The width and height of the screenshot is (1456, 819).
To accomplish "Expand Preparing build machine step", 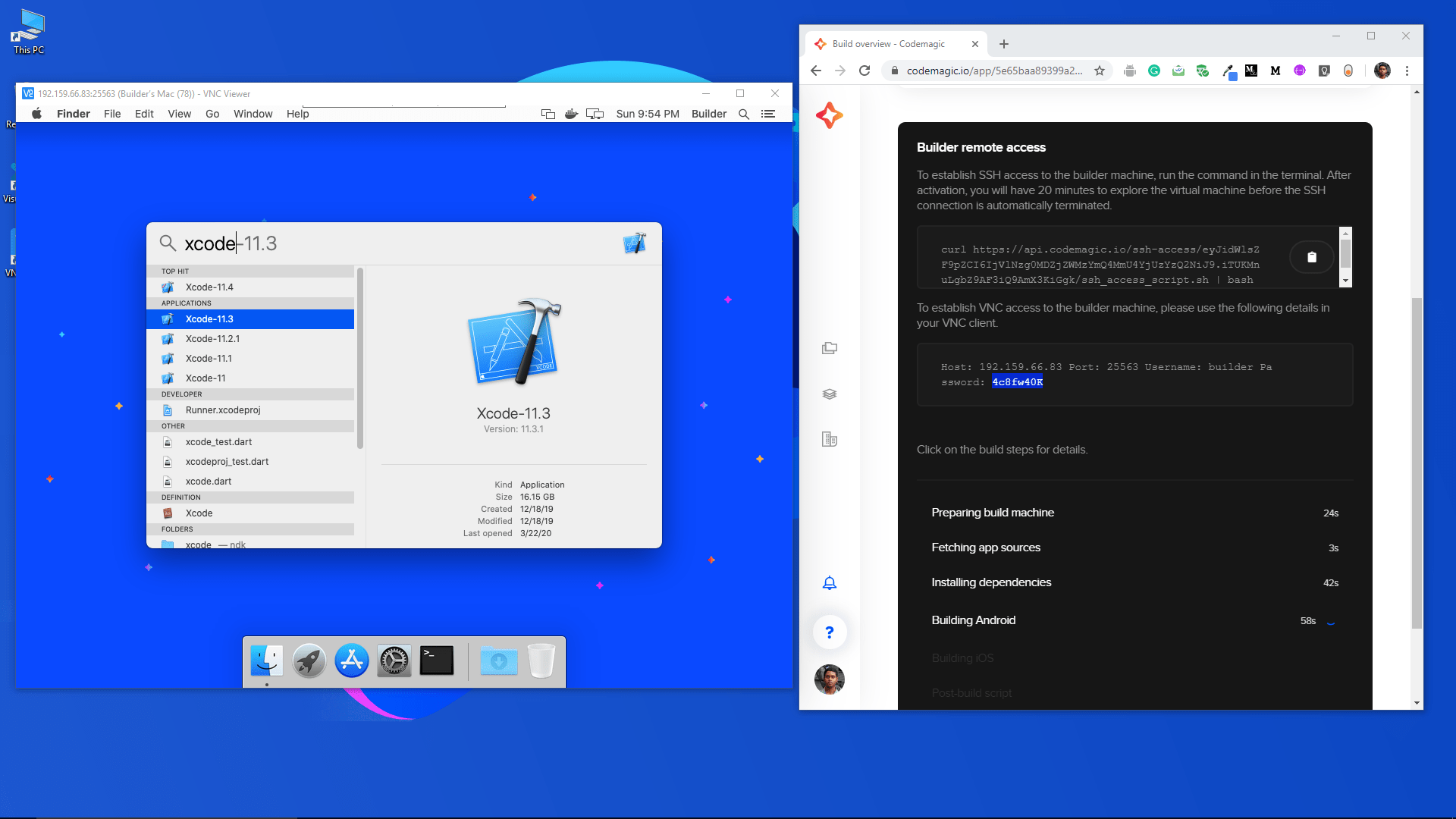I will click(1134, 513).
